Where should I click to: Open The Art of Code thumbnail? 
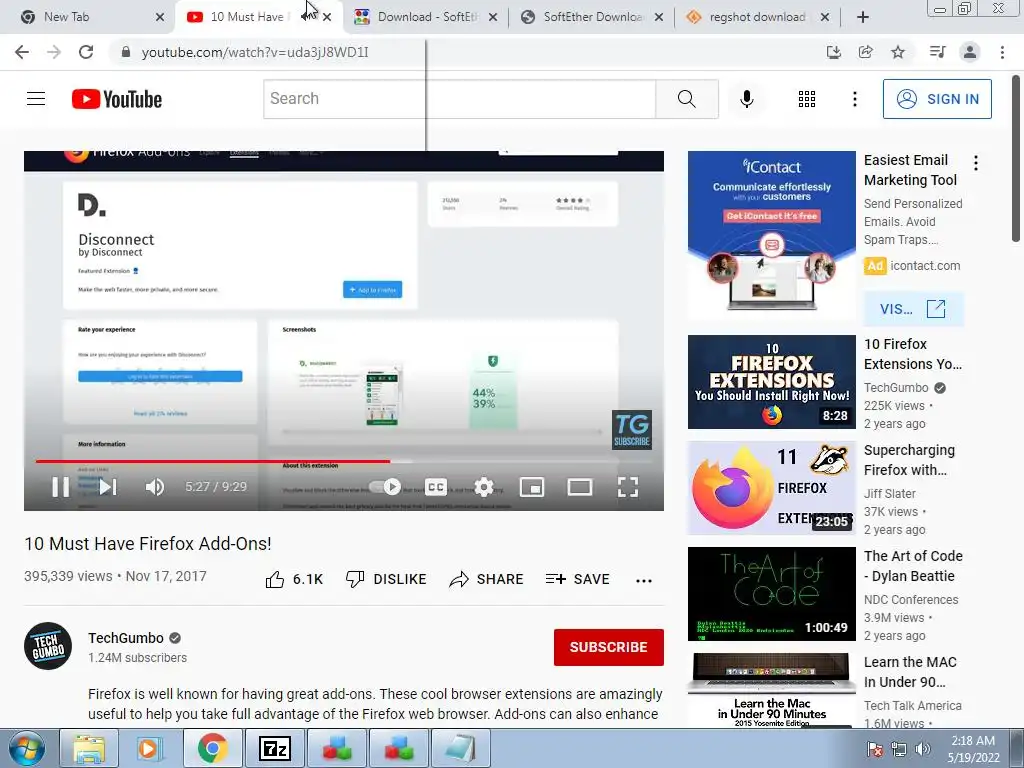771,594
